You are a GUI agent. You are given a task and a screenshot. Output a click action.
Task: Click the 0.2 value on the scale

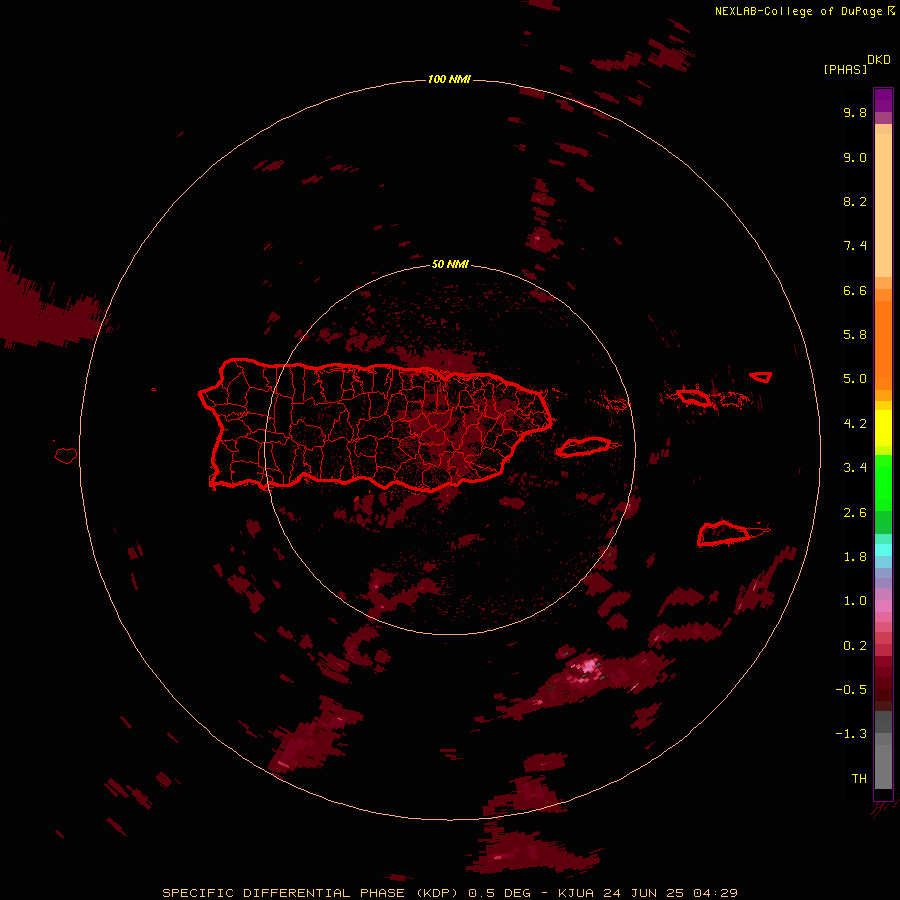coord(855,646)
